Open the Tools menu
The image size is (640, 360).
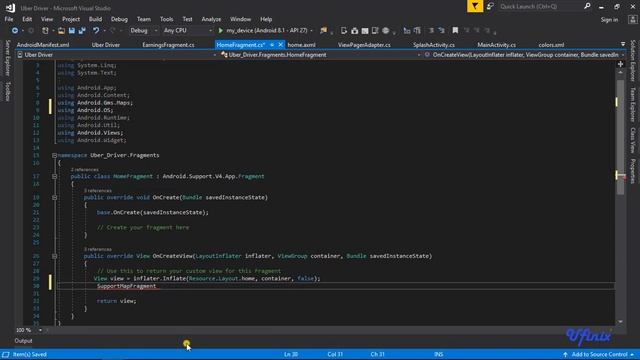tap(167, 19)
